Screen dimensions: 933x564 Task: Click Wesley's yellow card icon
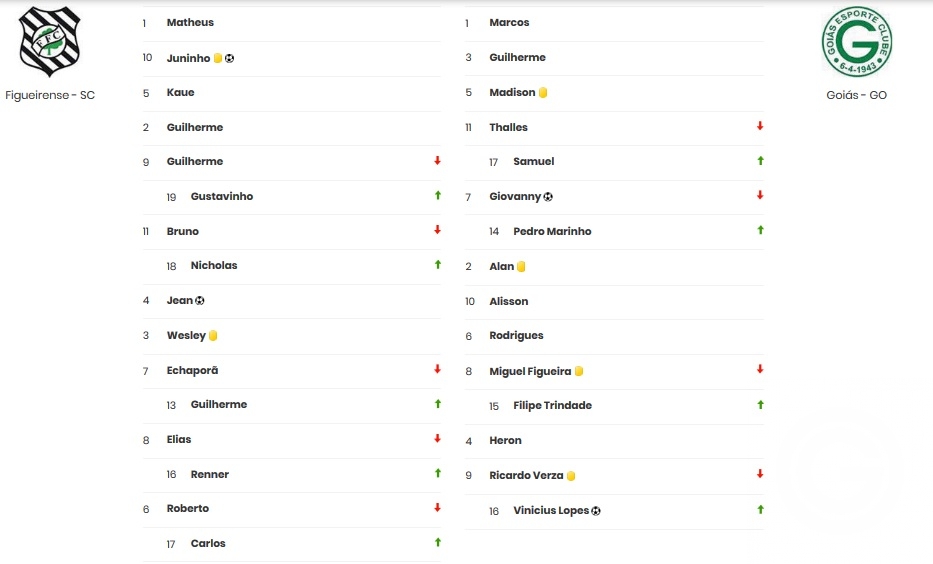[213, 336]
